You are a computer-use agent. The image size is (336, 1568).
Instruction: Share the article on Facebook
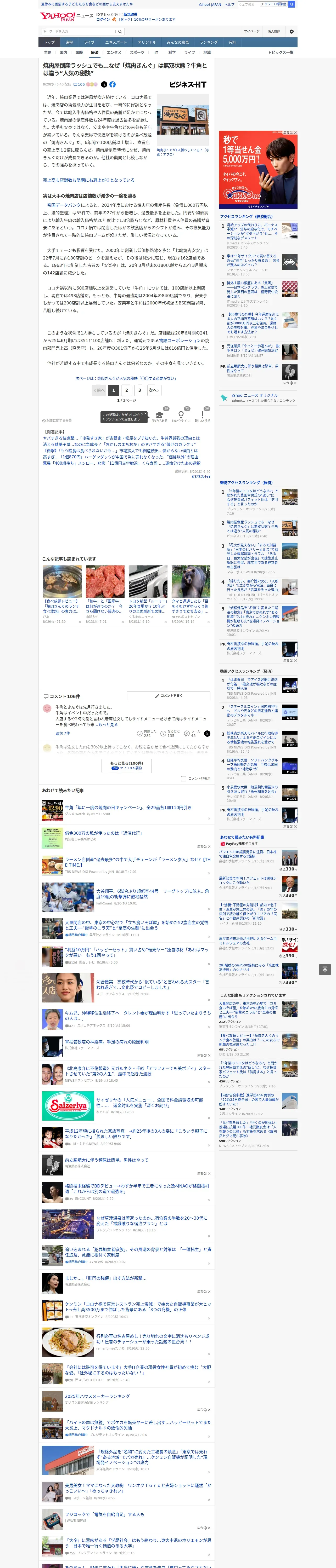coord(112,85)
